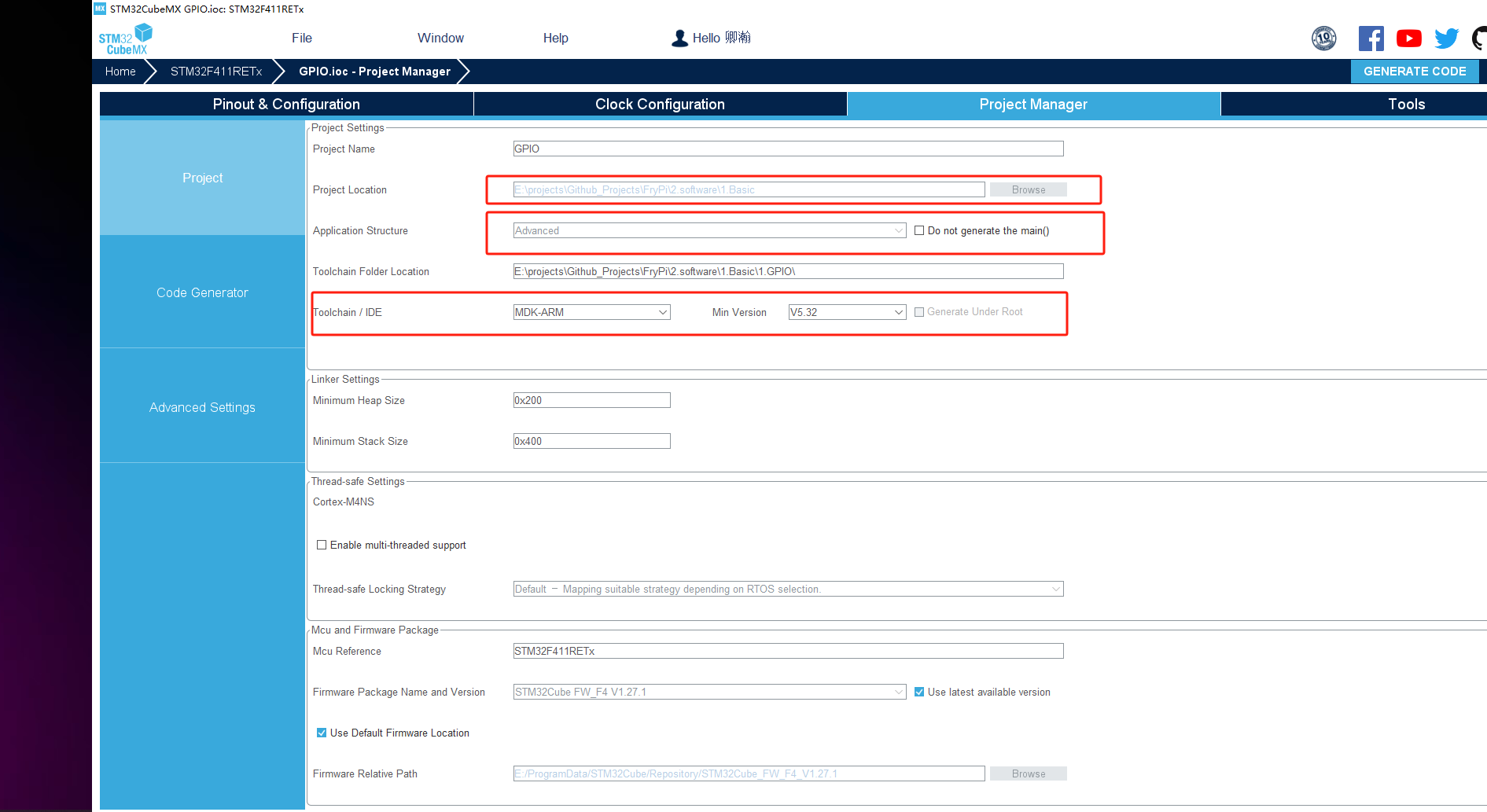Switch to the Clock Configuration tab
The width and height of the screenshot is (1487, 812).
660,104
